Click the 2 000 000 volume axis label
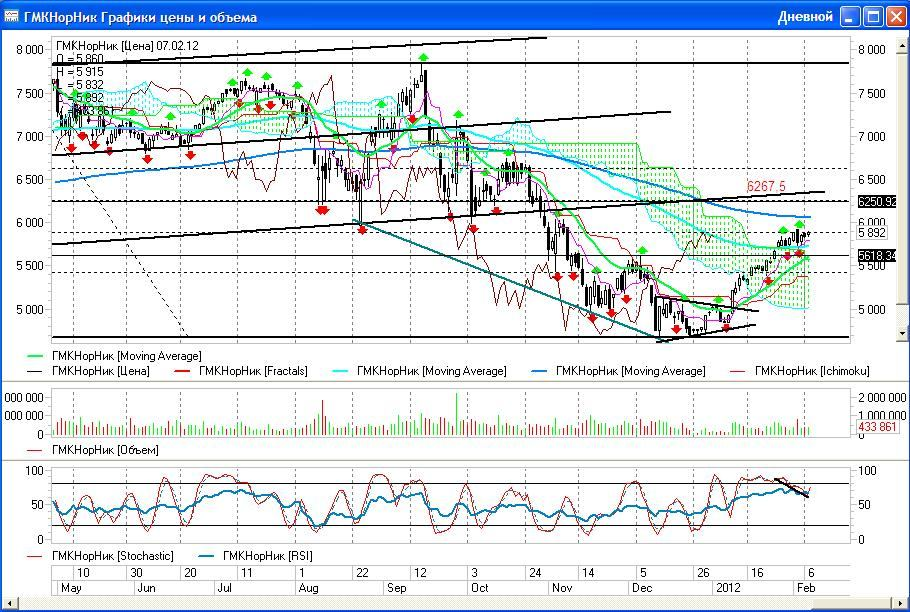This screenshot has height=612, width=910. [x=882, y=397]
